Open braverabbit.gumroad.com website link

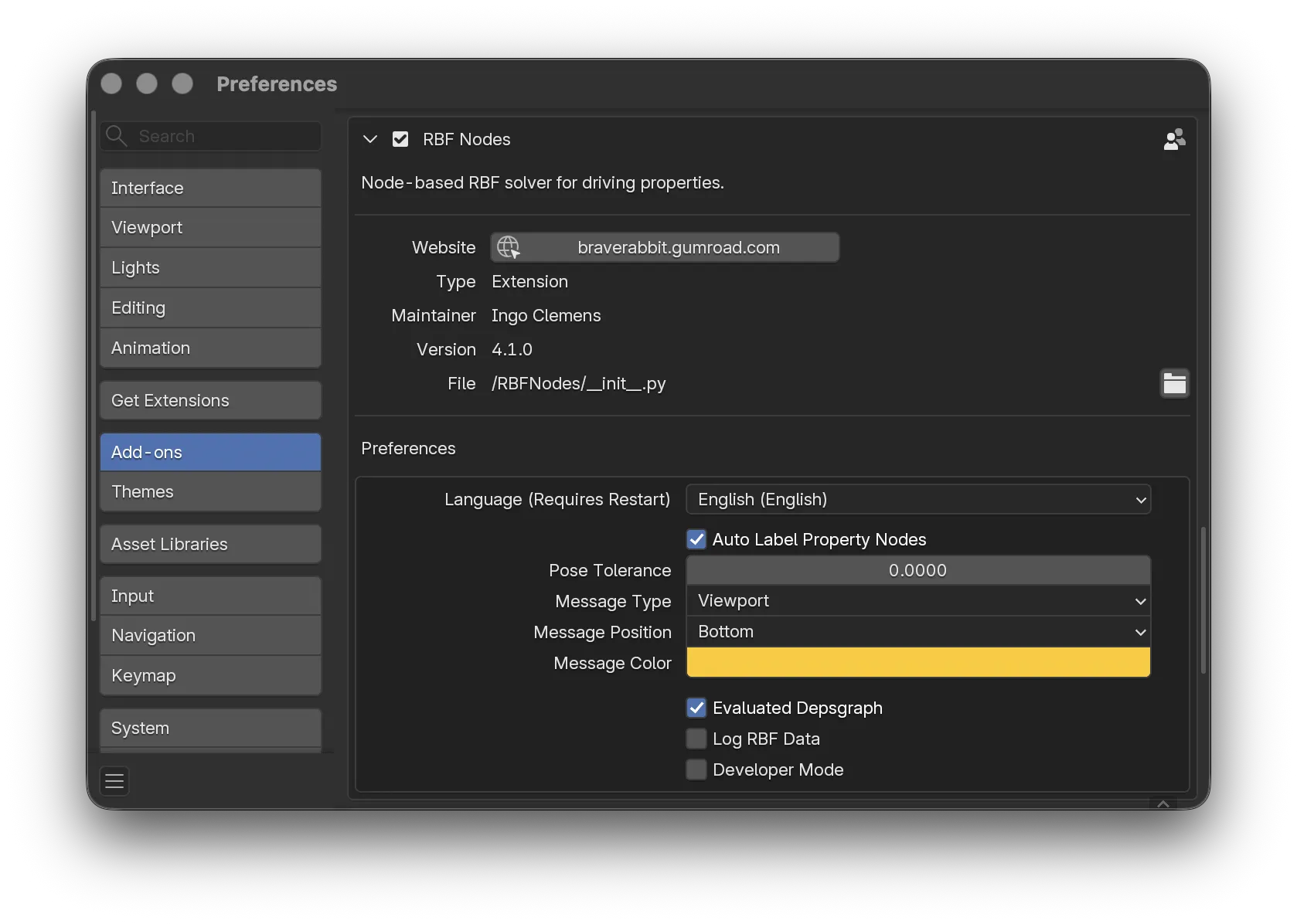(665, 247)
